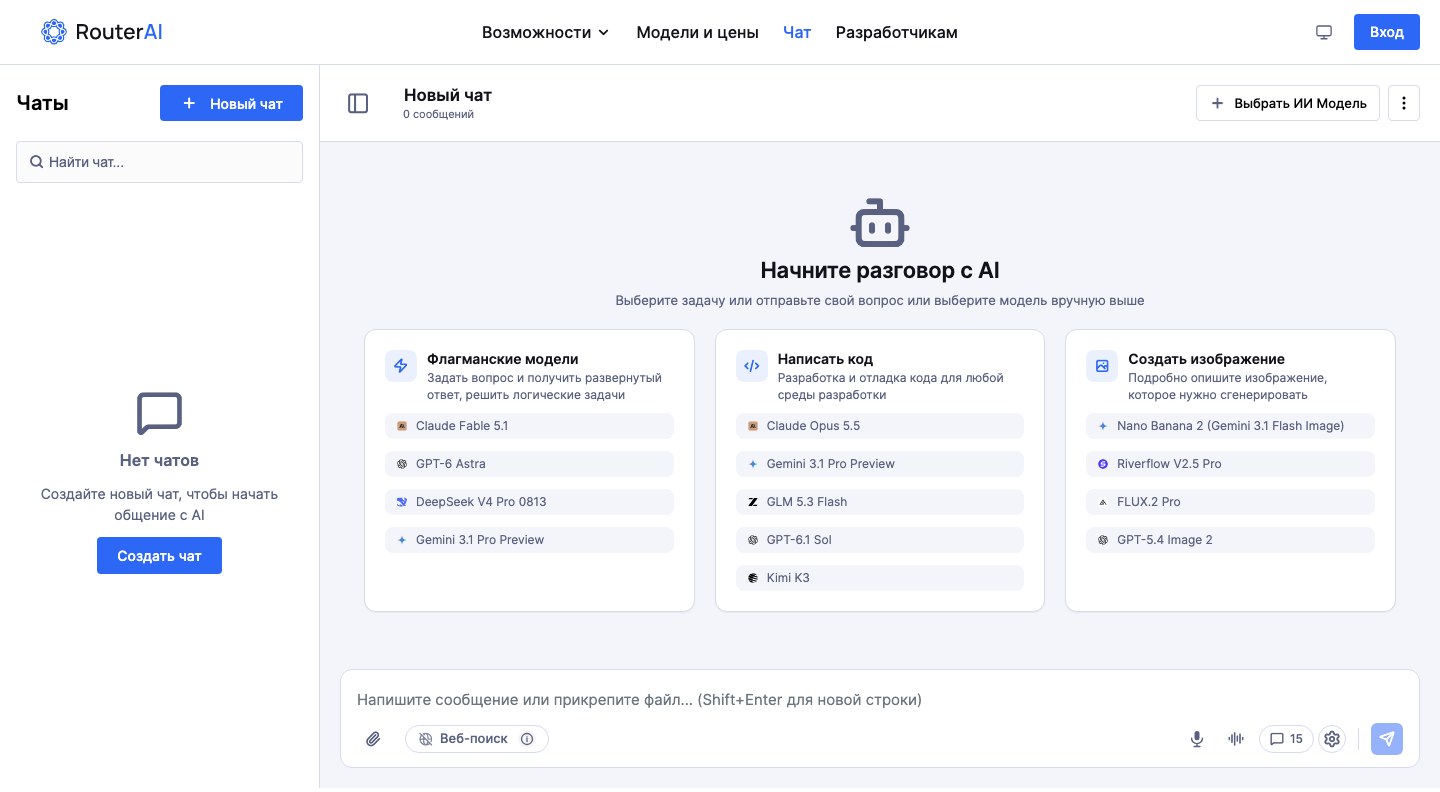
Task: Open the Модели и цены page
Action: [x=697, y=32]
